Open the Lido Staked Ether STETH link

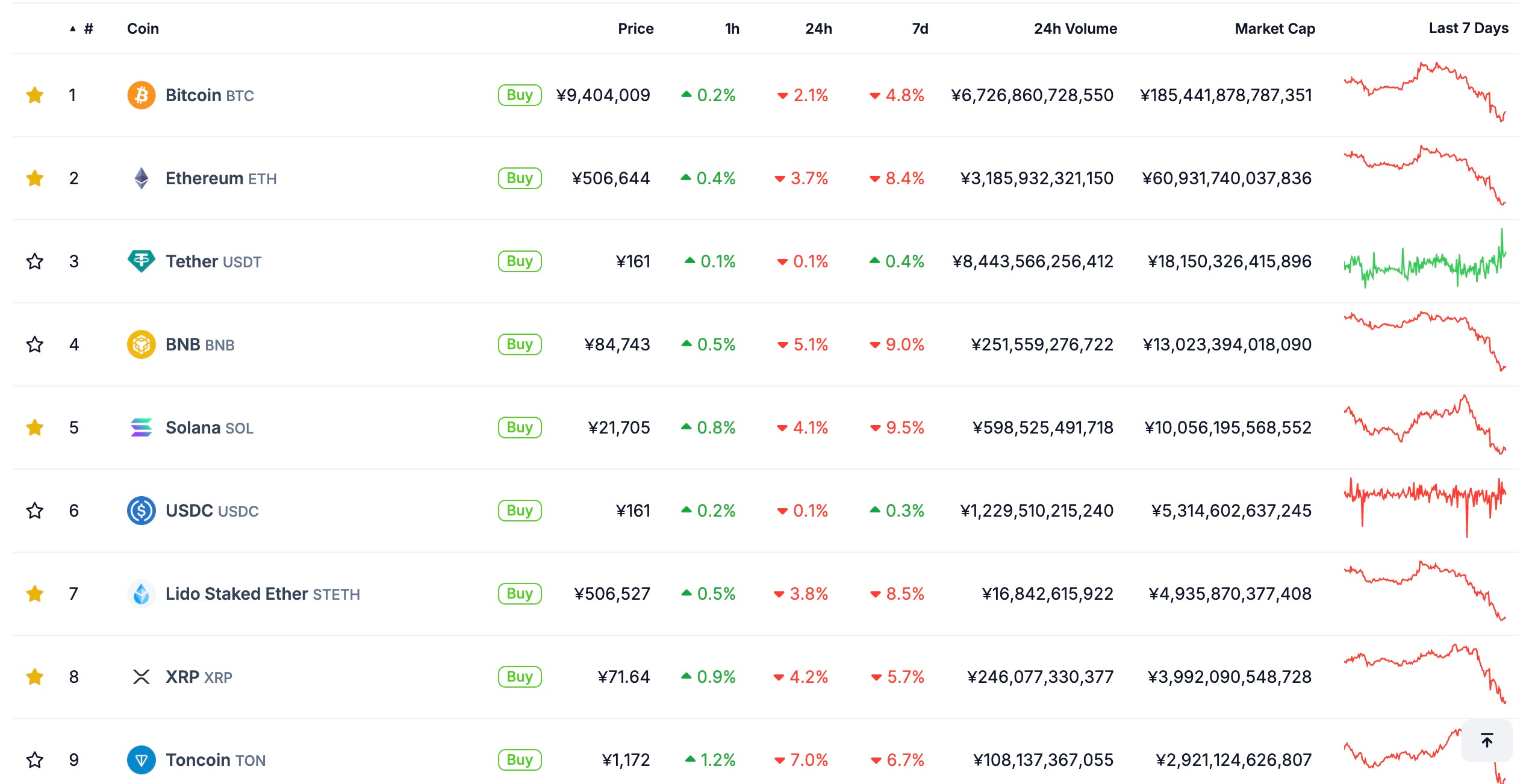(263, 594)
